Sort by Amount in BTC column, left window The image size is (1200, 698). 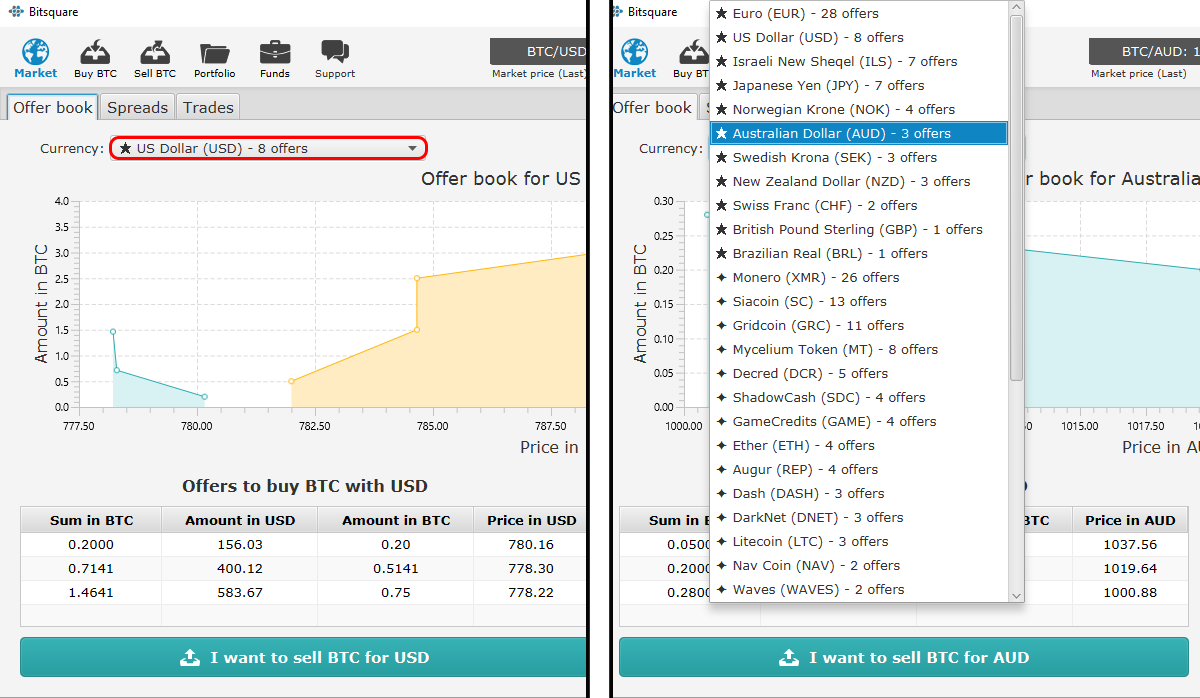click(396, 520)
